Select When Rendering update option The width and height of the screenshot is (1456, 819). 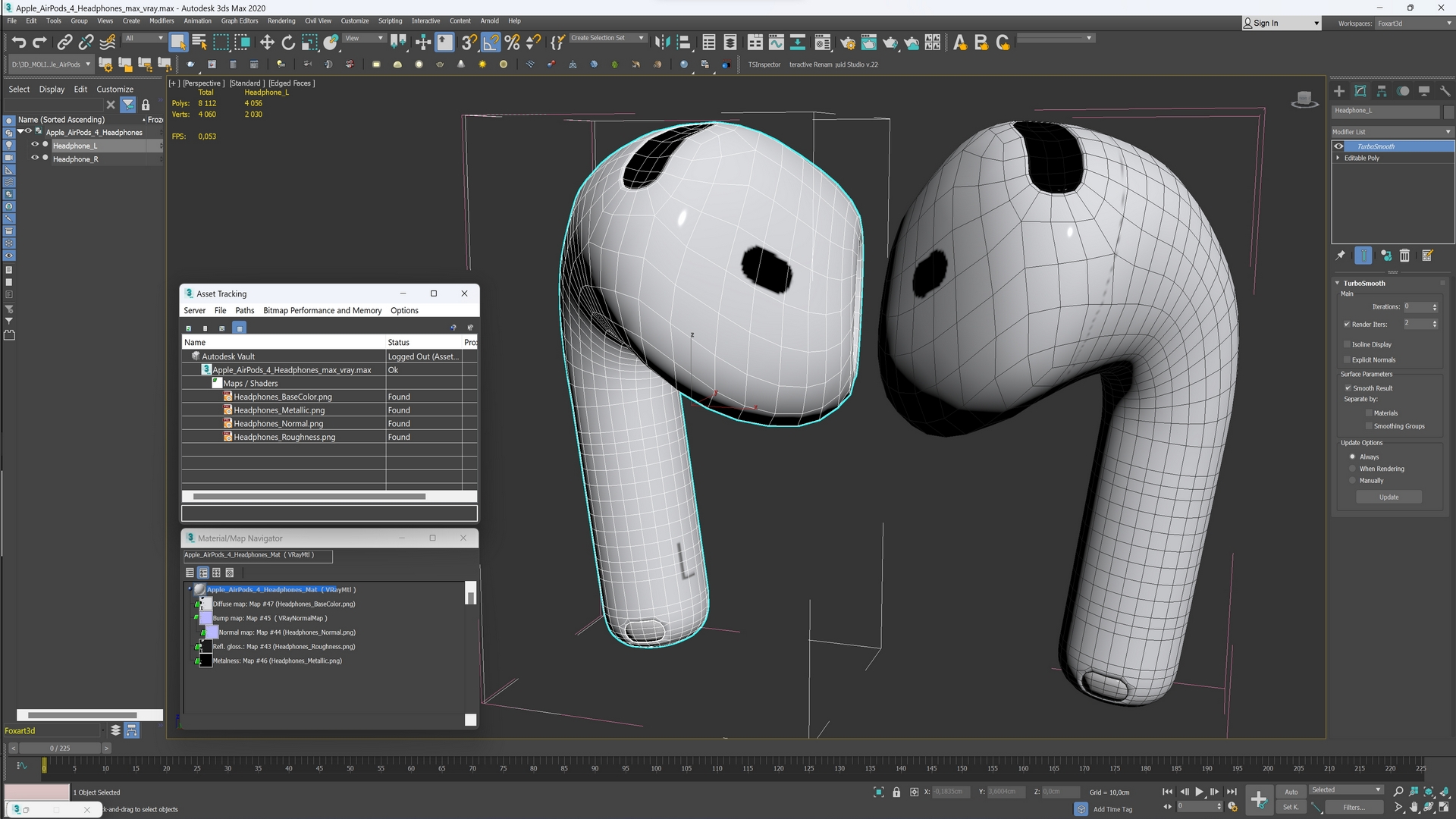click(1352, 469)
